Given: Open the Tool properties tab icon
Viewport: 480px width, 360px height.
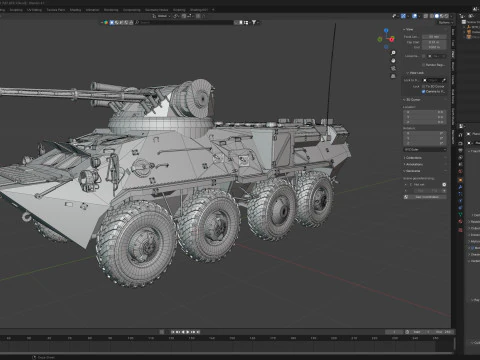Looking at the screenshot, I should point(461,135).
